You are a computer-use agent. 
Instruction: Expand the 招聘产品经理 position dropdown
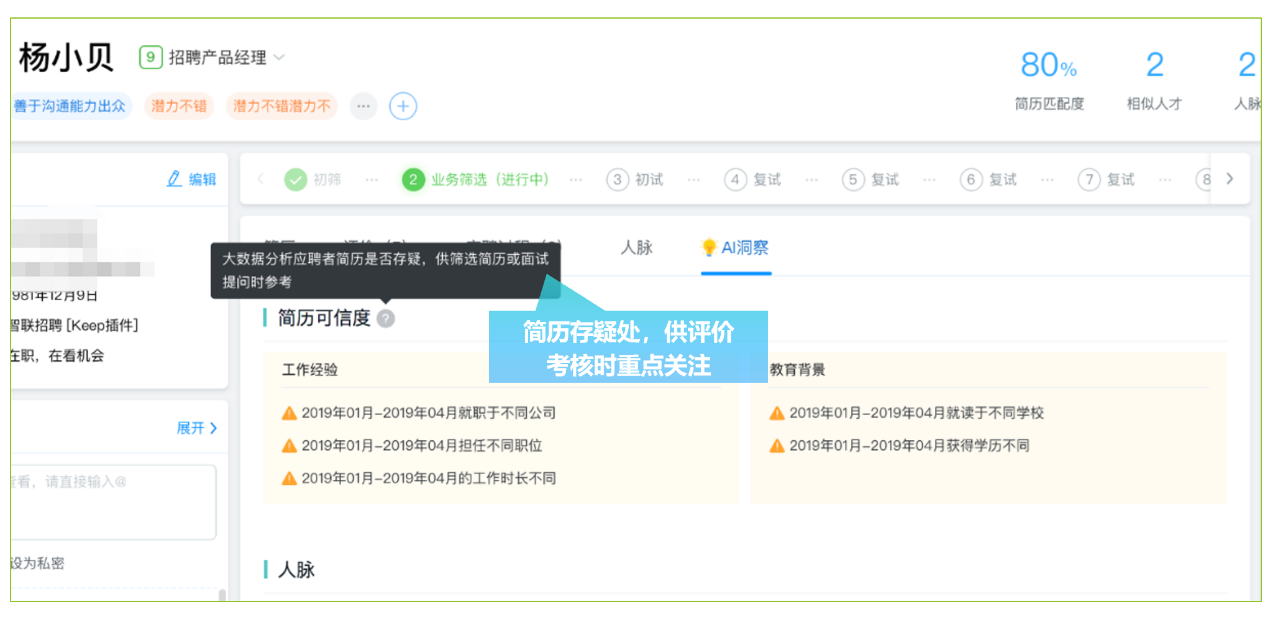pyautogui.click(x=279, y=58)
